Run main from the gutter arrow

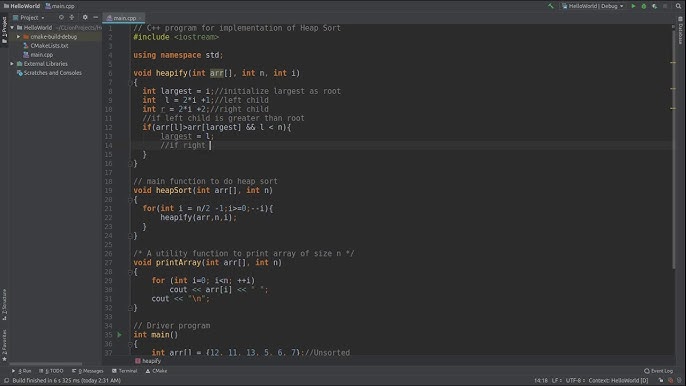(119, 335)
